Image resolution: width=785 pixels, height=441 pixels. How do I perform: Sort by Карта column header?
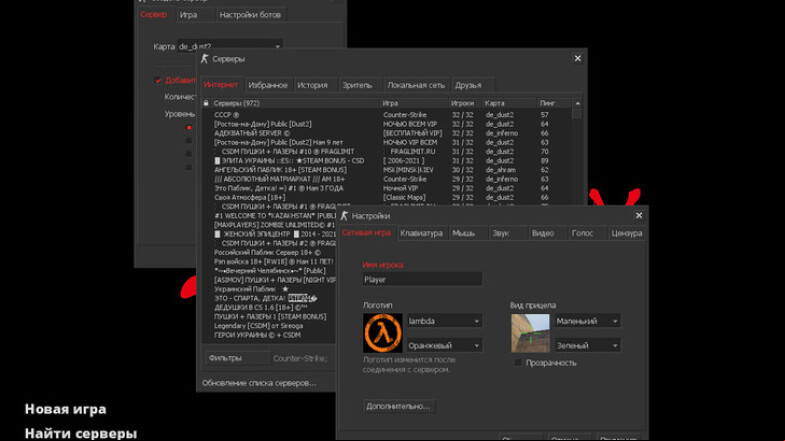click(x=510, y=103)
